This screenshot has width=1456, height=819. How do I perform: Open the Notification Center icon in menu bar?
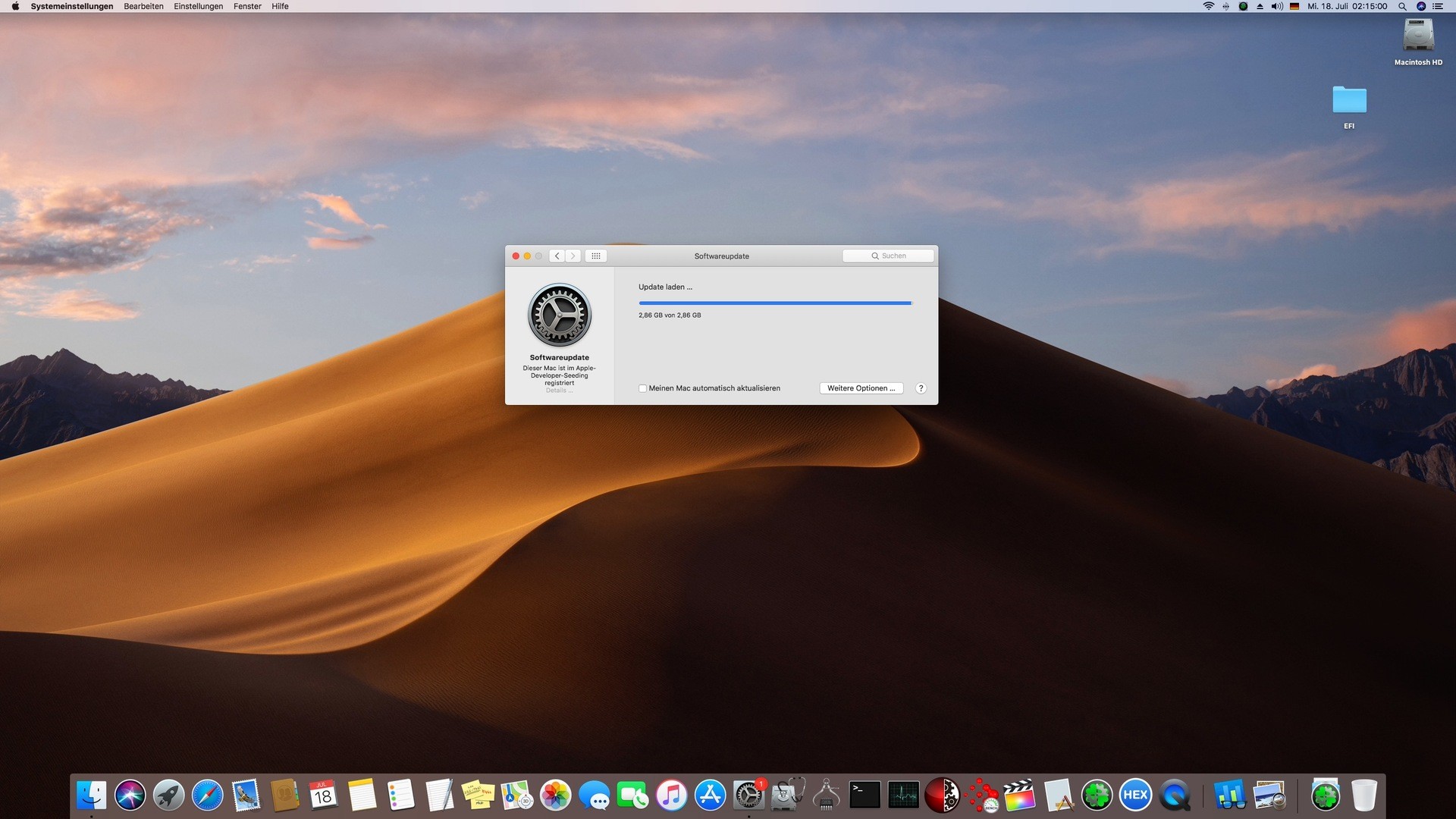(x=1438, y=6)
